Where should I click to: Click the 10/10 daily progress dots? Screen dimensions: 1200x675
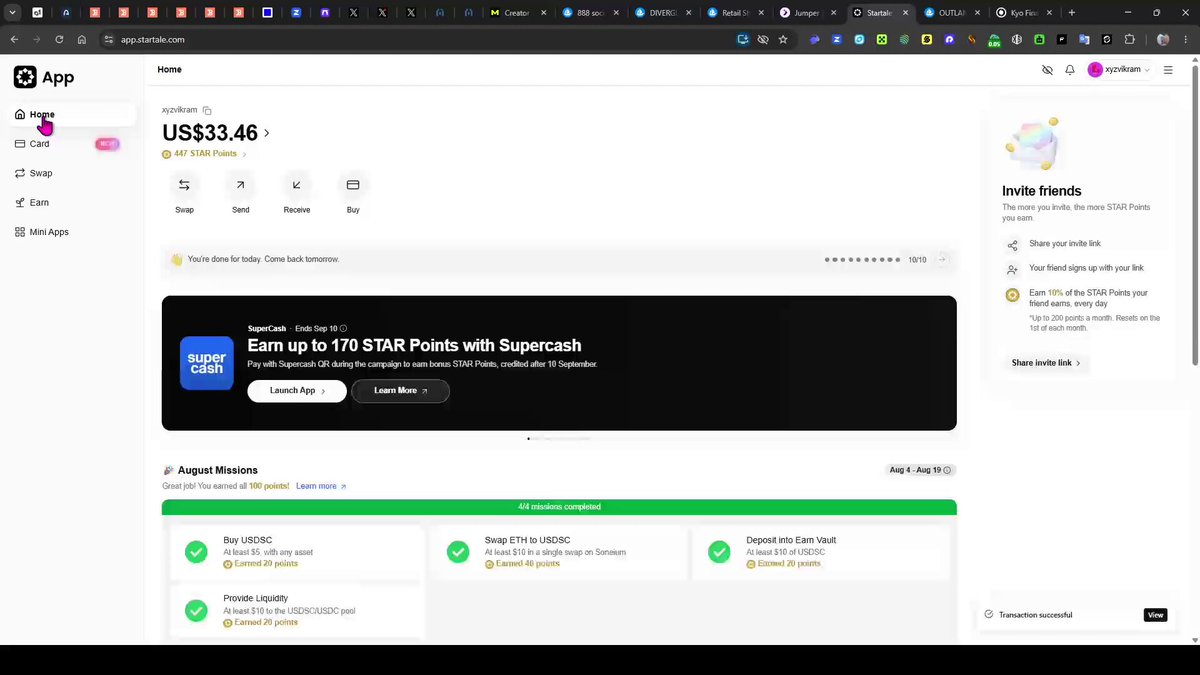click(862, 259)
